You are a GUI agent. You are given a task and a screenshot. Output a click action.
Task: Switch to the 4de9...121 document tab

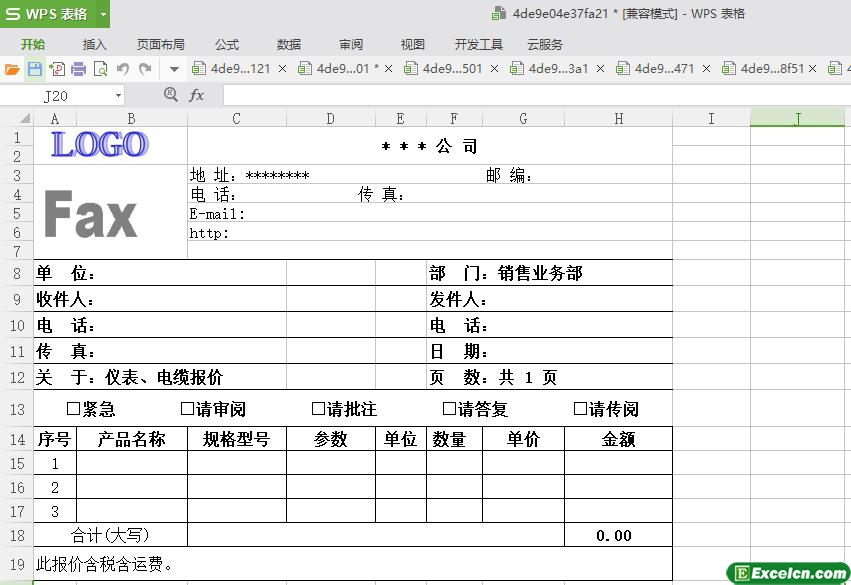232,69
